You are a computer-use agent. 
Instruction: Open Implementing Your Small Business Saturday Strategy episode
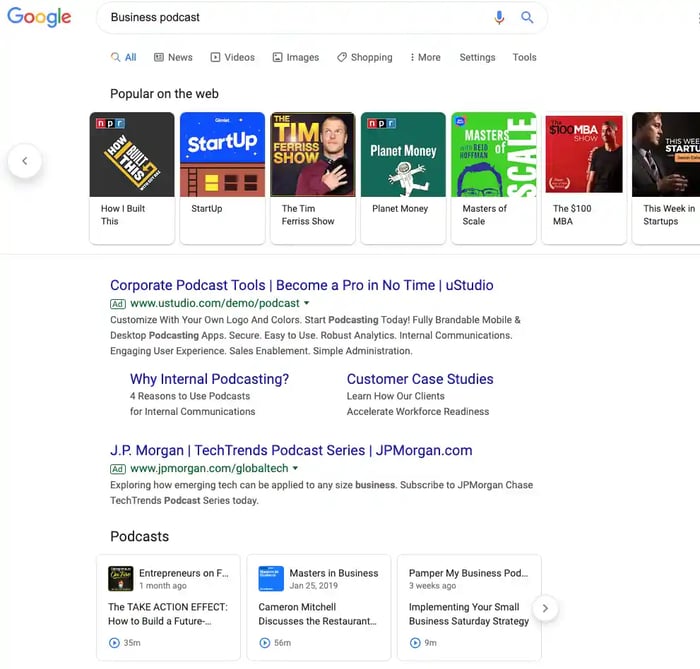click(x=469, y=614)
